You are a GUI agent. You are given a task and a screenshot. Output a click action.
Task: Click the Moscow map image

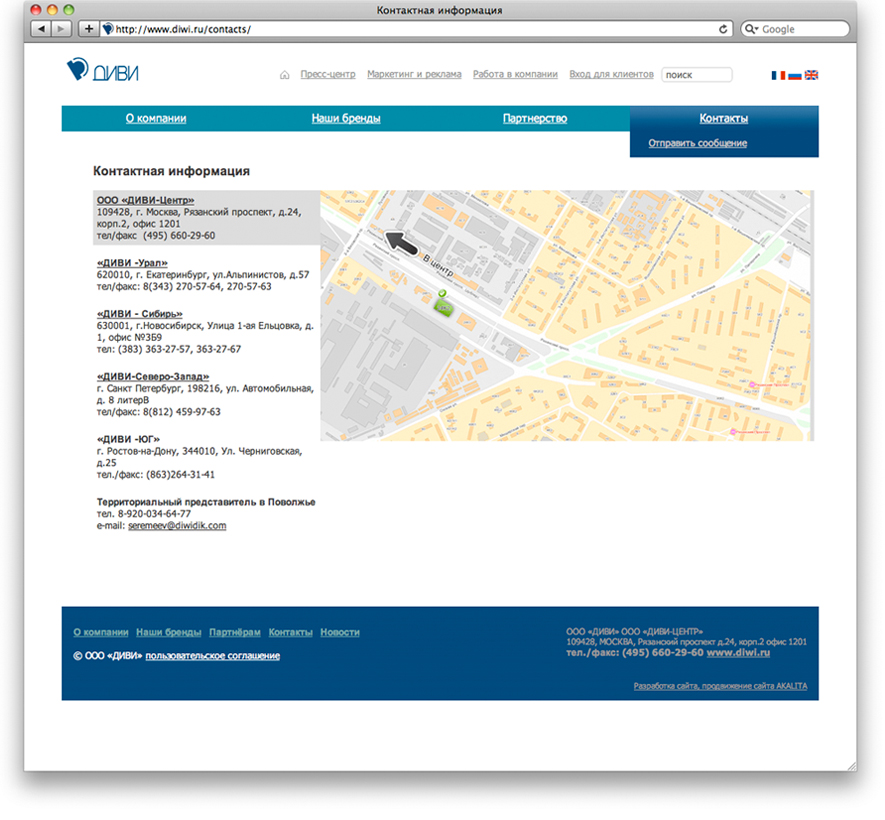(x=567, y=315)
